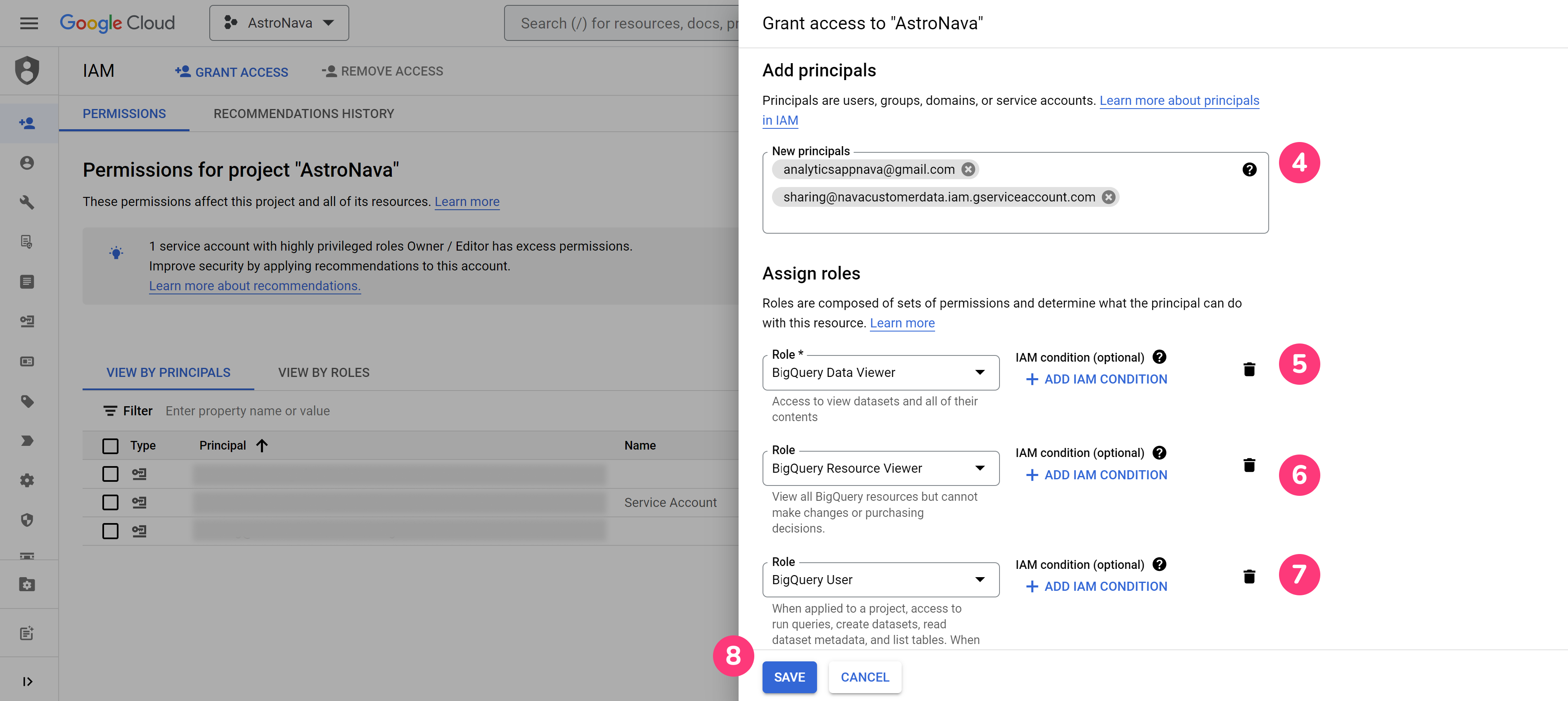Click the IAM shield product icon
Image resolution: width=1568 pixels, height=701 pixels.
27,71
